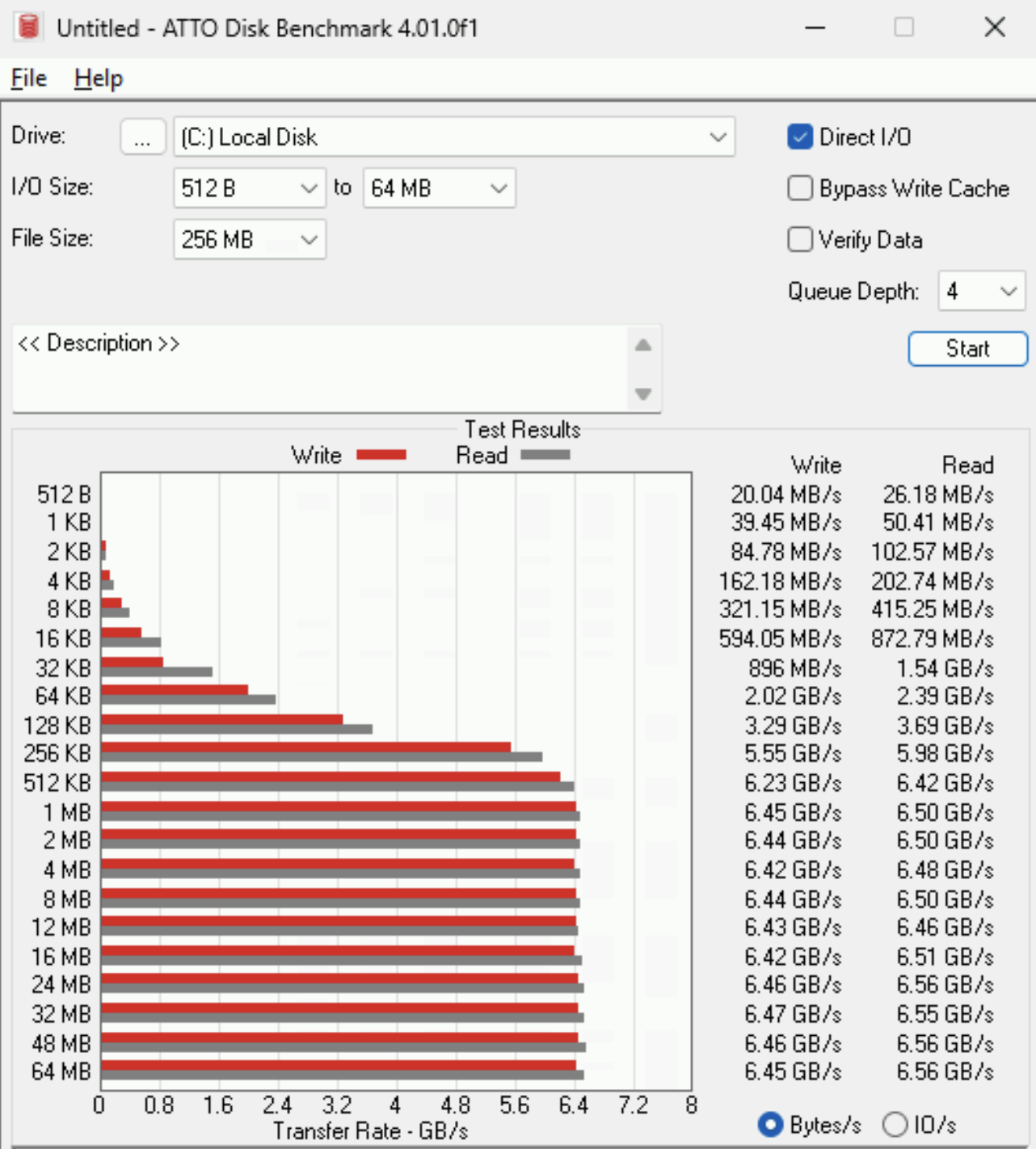Open the File menu

tap(27, 78)
